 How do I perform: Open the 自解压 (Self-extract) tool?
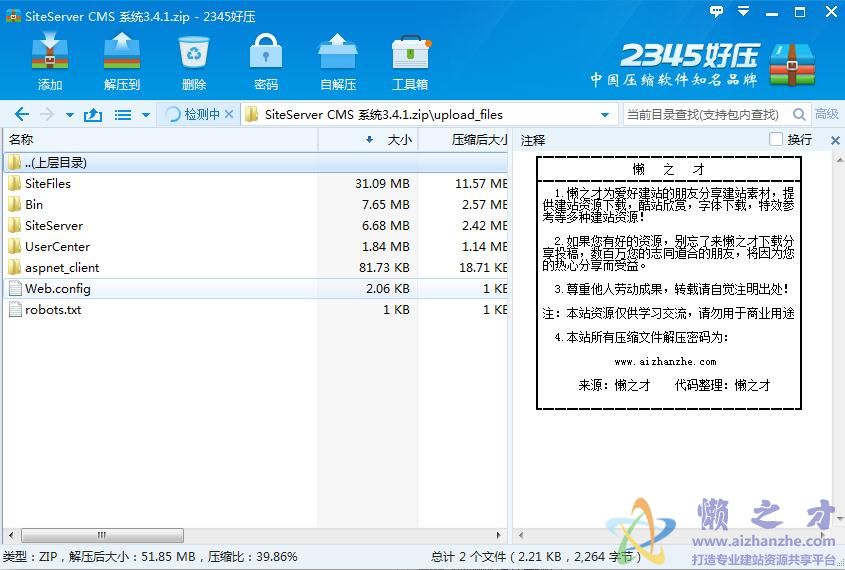[338, 61]
